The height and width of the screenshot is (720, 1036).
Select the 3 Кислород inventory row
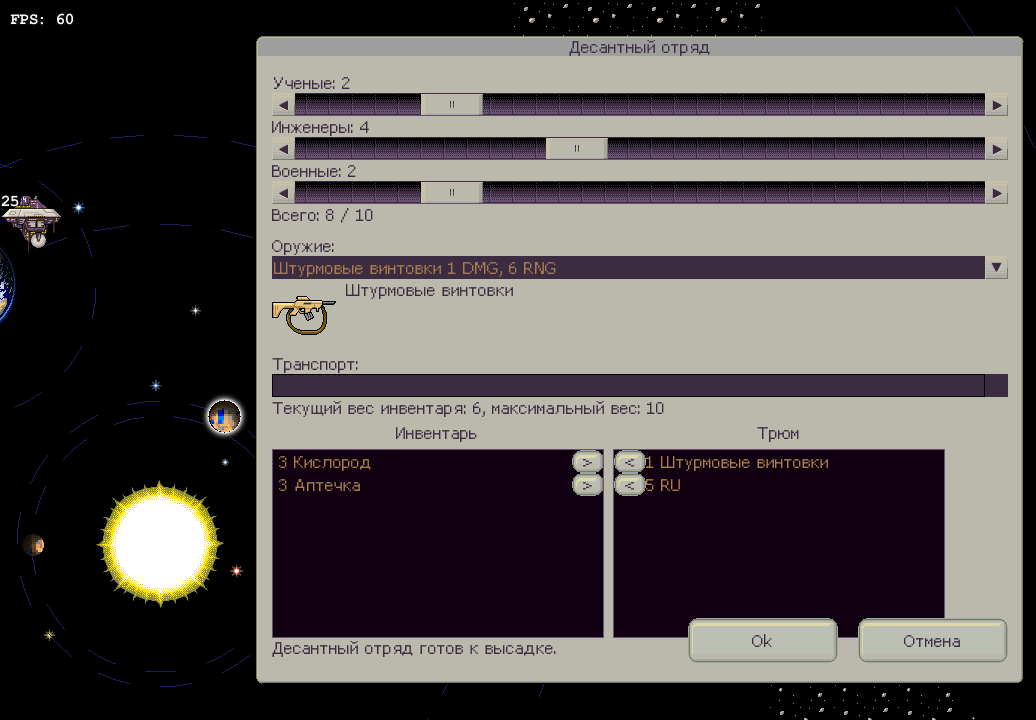tap(422, 462)
